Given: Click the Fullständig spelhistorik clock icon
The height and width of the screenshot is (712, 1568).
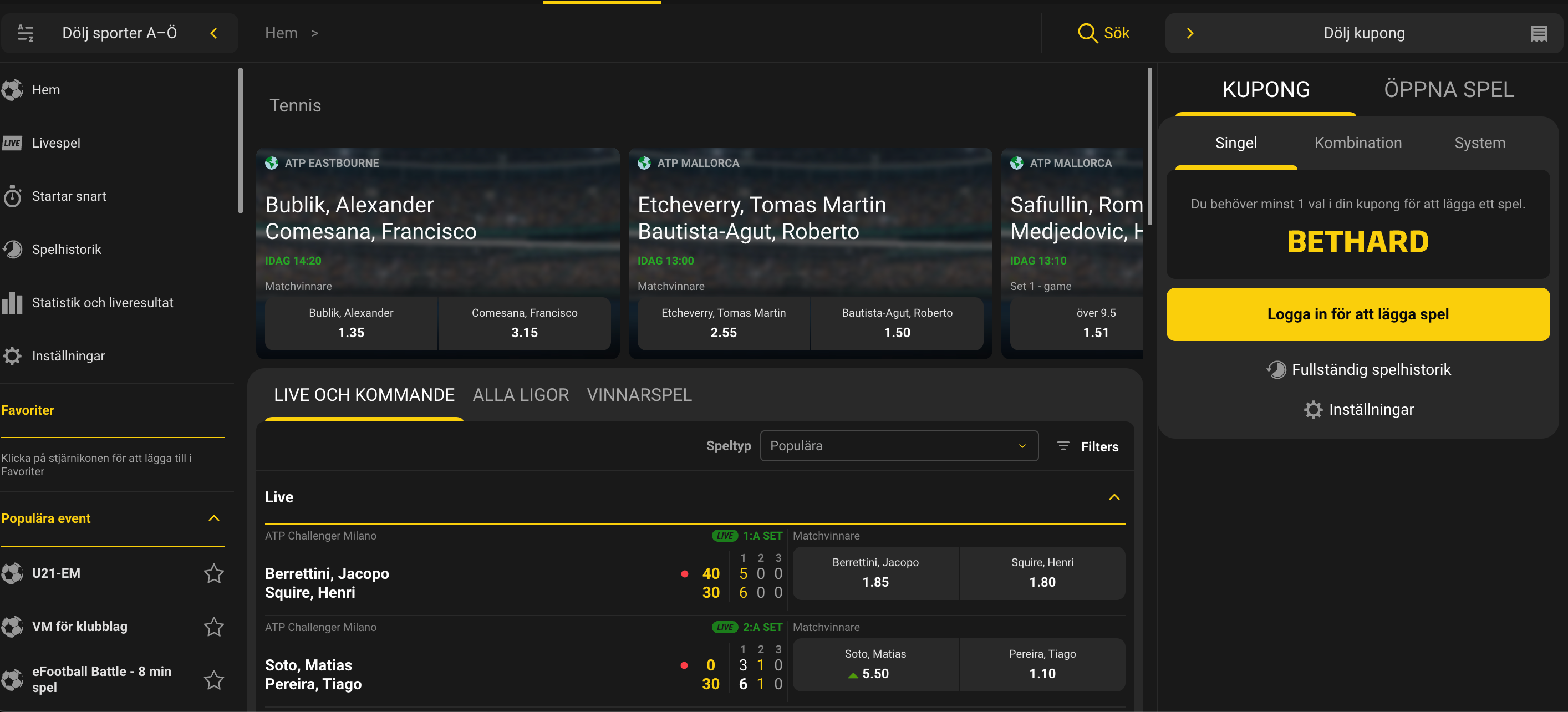Looking at the screenshot, I should (1276, 369).
